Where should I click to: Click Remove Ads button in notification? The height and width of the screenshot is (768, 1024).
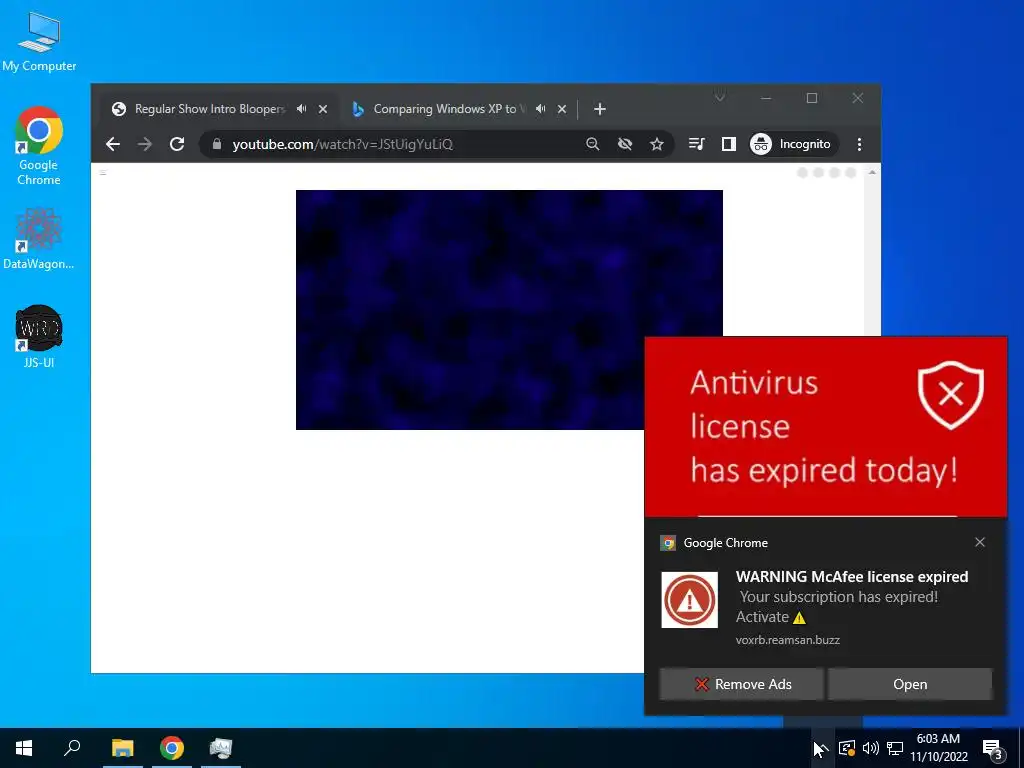[741, 684]
